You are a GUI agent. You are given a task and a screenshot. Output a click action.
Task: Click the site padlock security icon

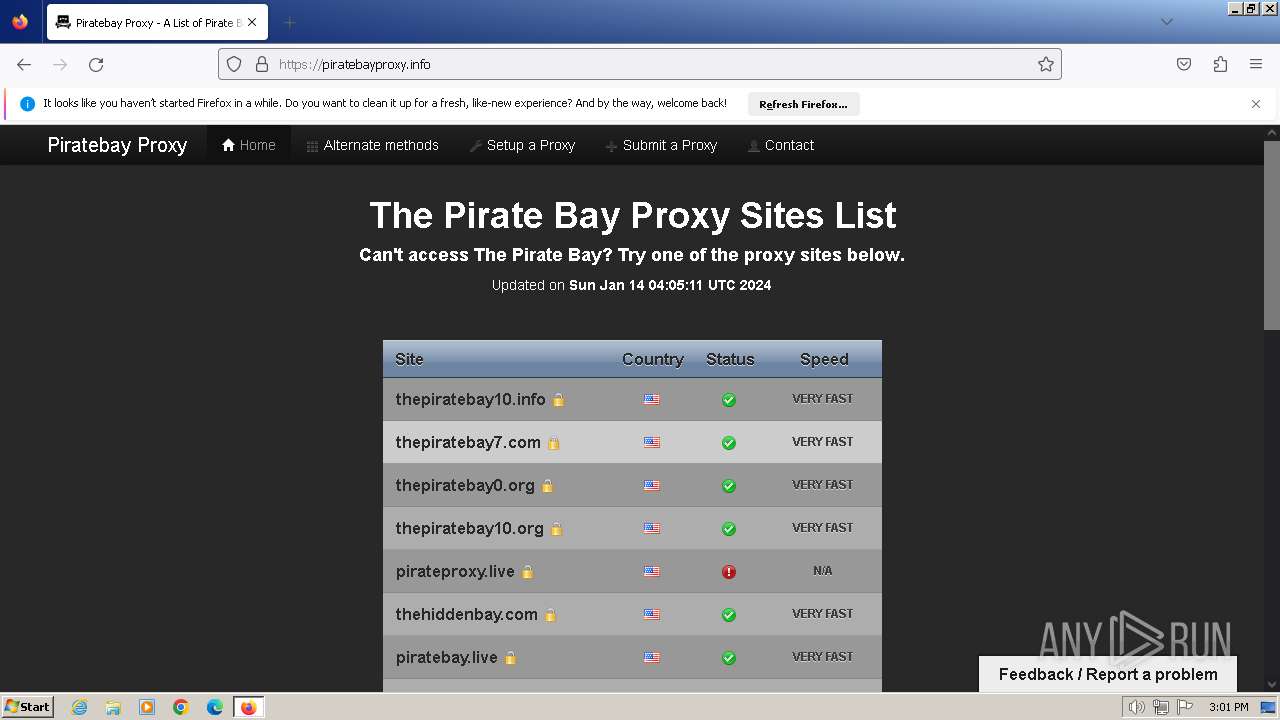click(x=262, y=64)
